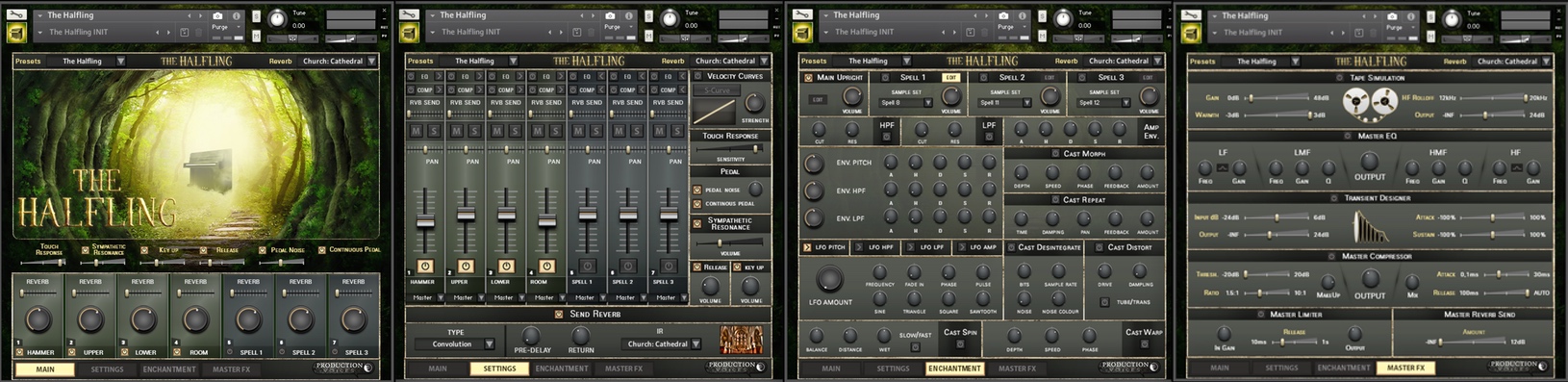Viewport: 1568px width, 382px height.
Task: Mute the Hammer channel with its M button
Action: (x=417, y=131)
